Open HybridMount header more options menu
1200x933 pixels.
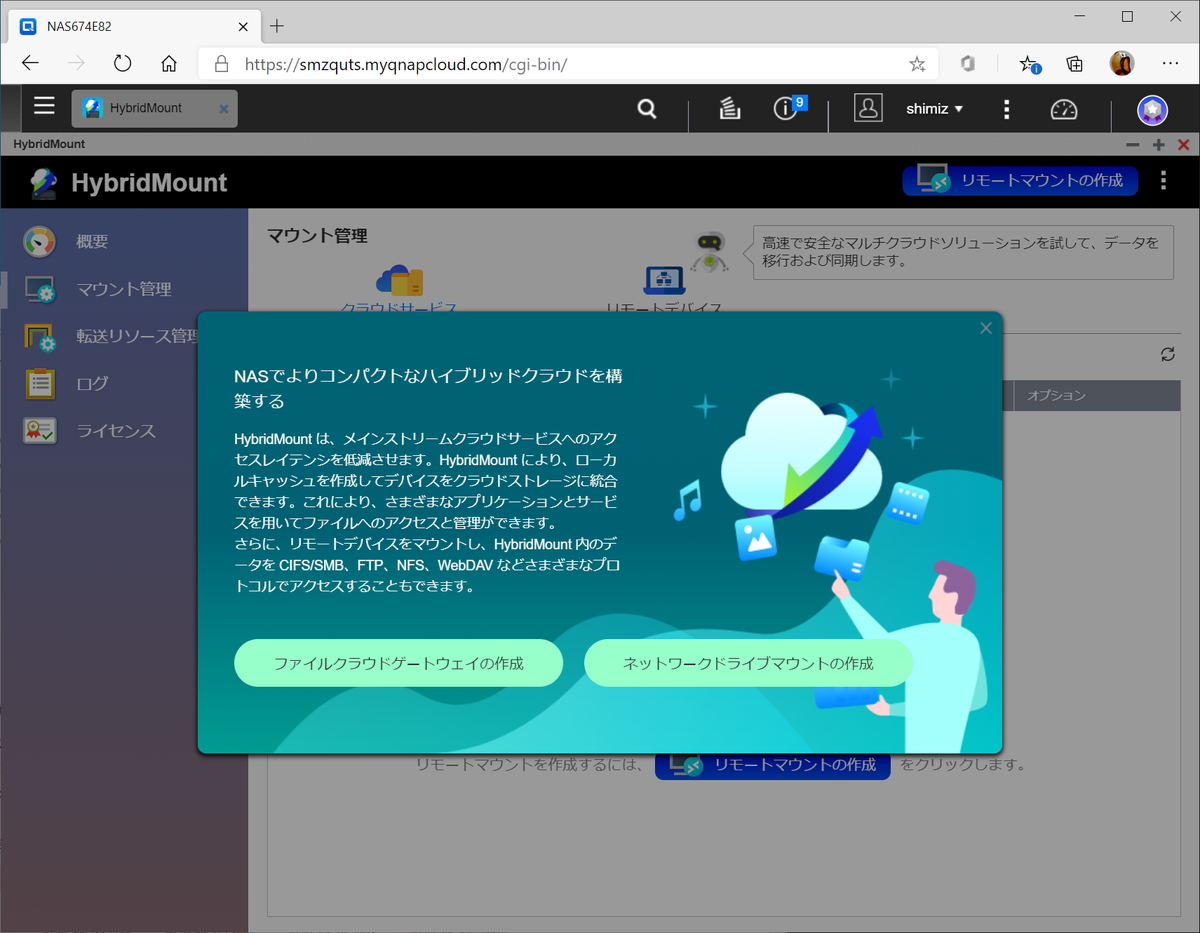pos(1163,180)
